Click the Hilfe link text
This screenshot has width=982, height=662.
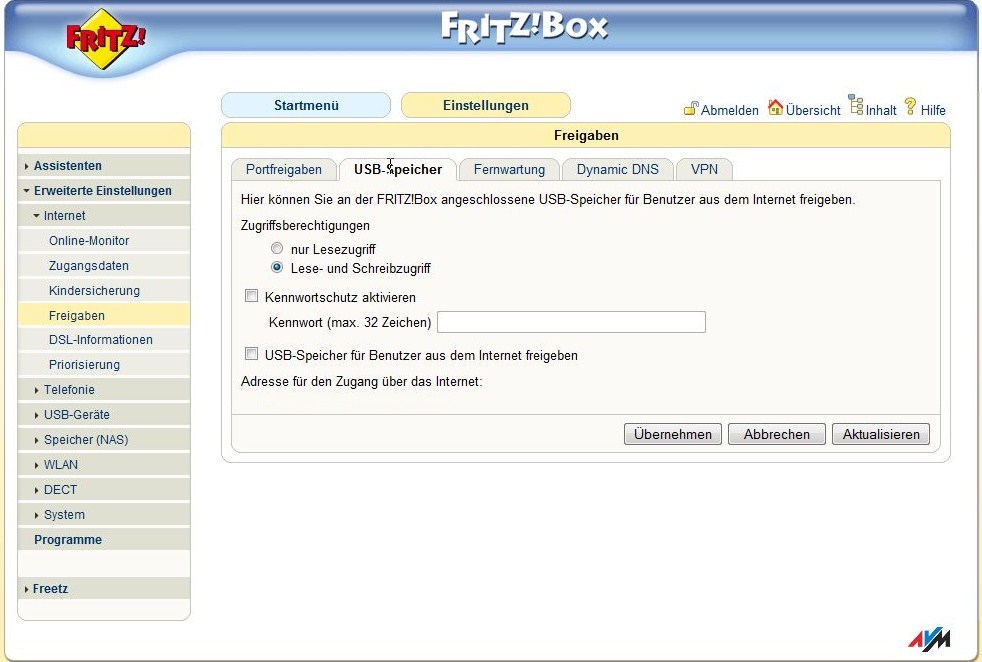coord(933,110)
